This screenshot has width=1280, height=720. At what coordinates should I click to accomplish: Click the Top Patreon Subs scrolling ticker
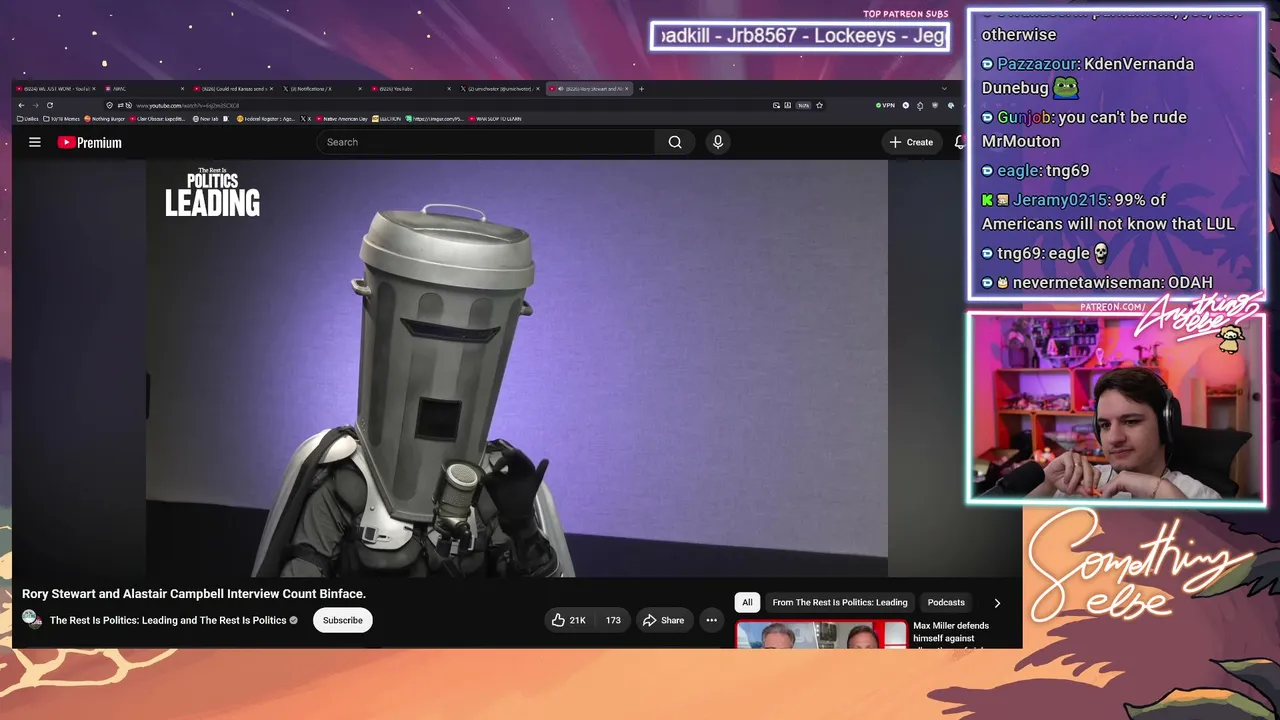click(800, 36)
